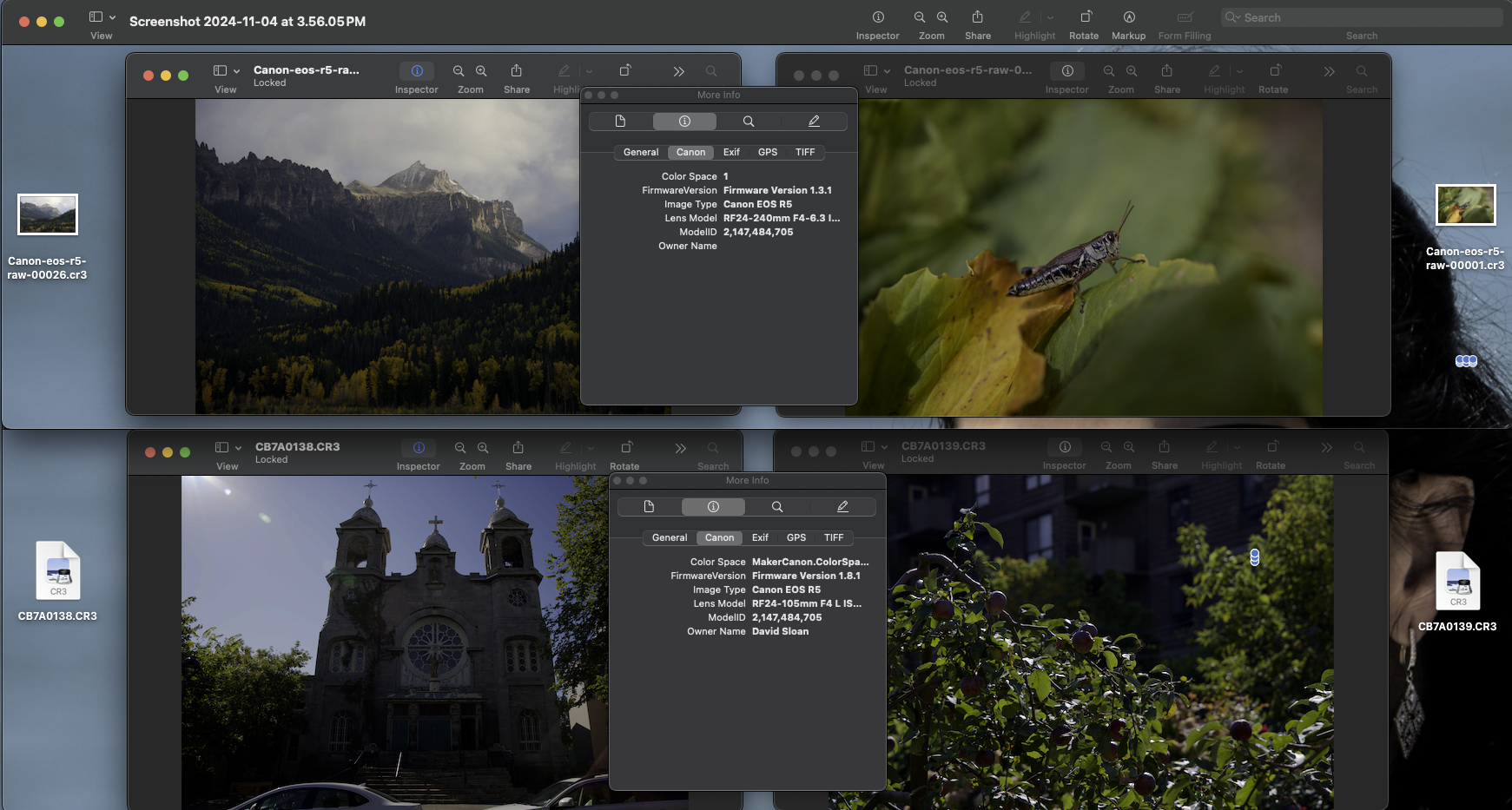Toggle Inspector in the top Screenshot toolbar

[x=878, y=17]
